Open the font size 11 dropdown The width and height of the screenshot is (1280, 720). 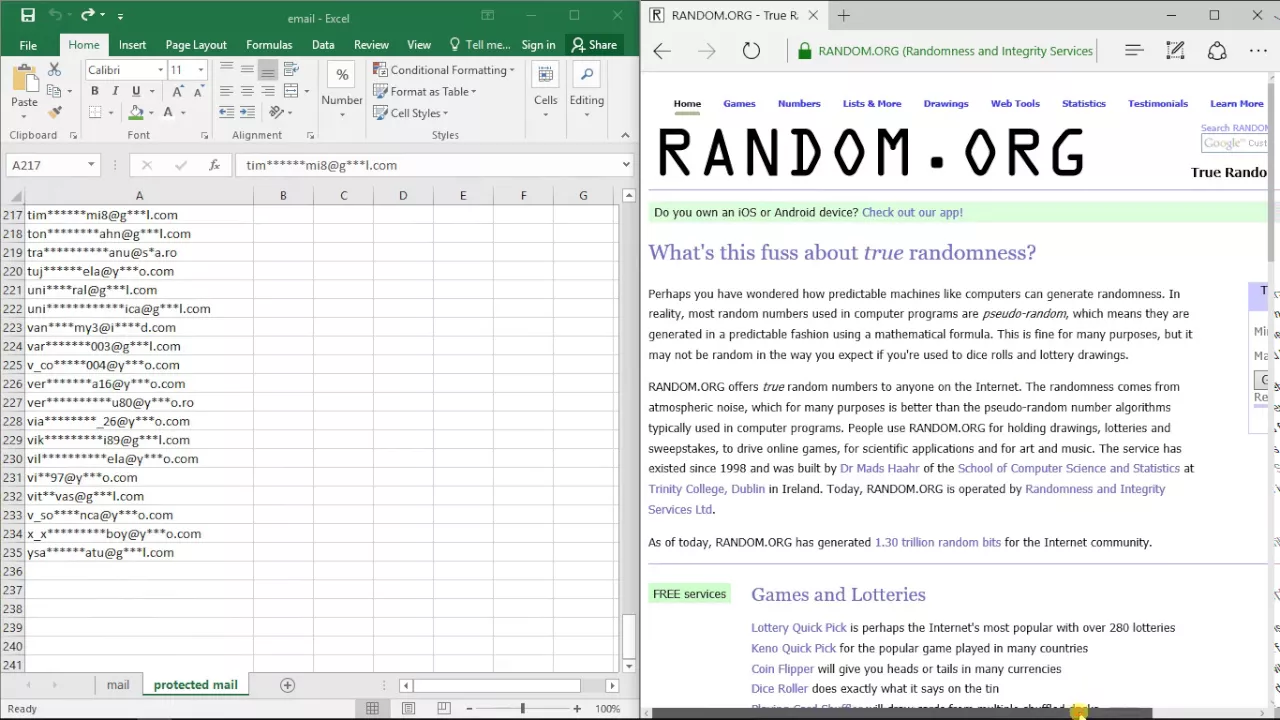coord(200,70)
